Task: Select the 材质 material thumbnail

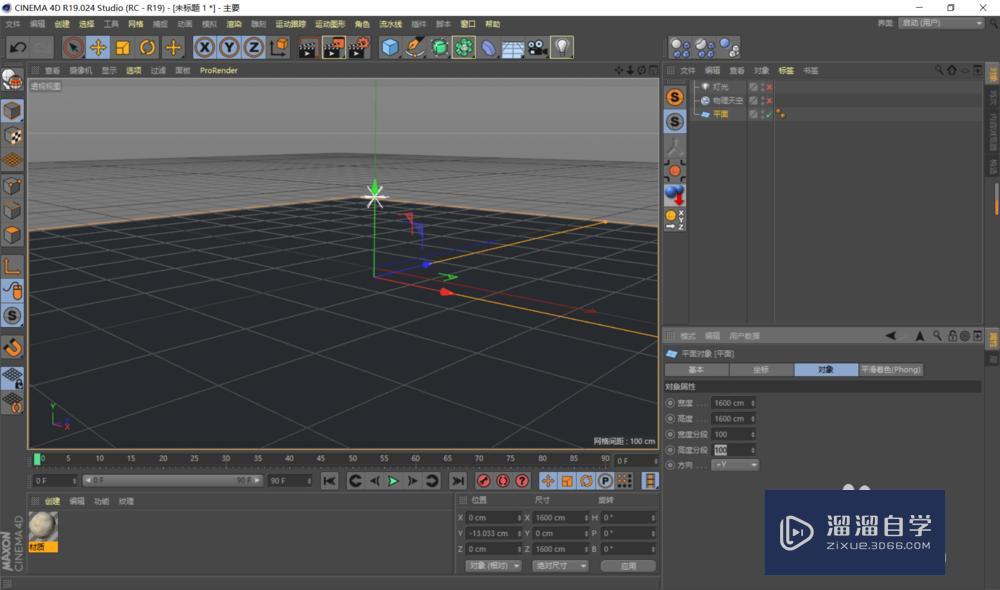Action: (x=43, y=531)
